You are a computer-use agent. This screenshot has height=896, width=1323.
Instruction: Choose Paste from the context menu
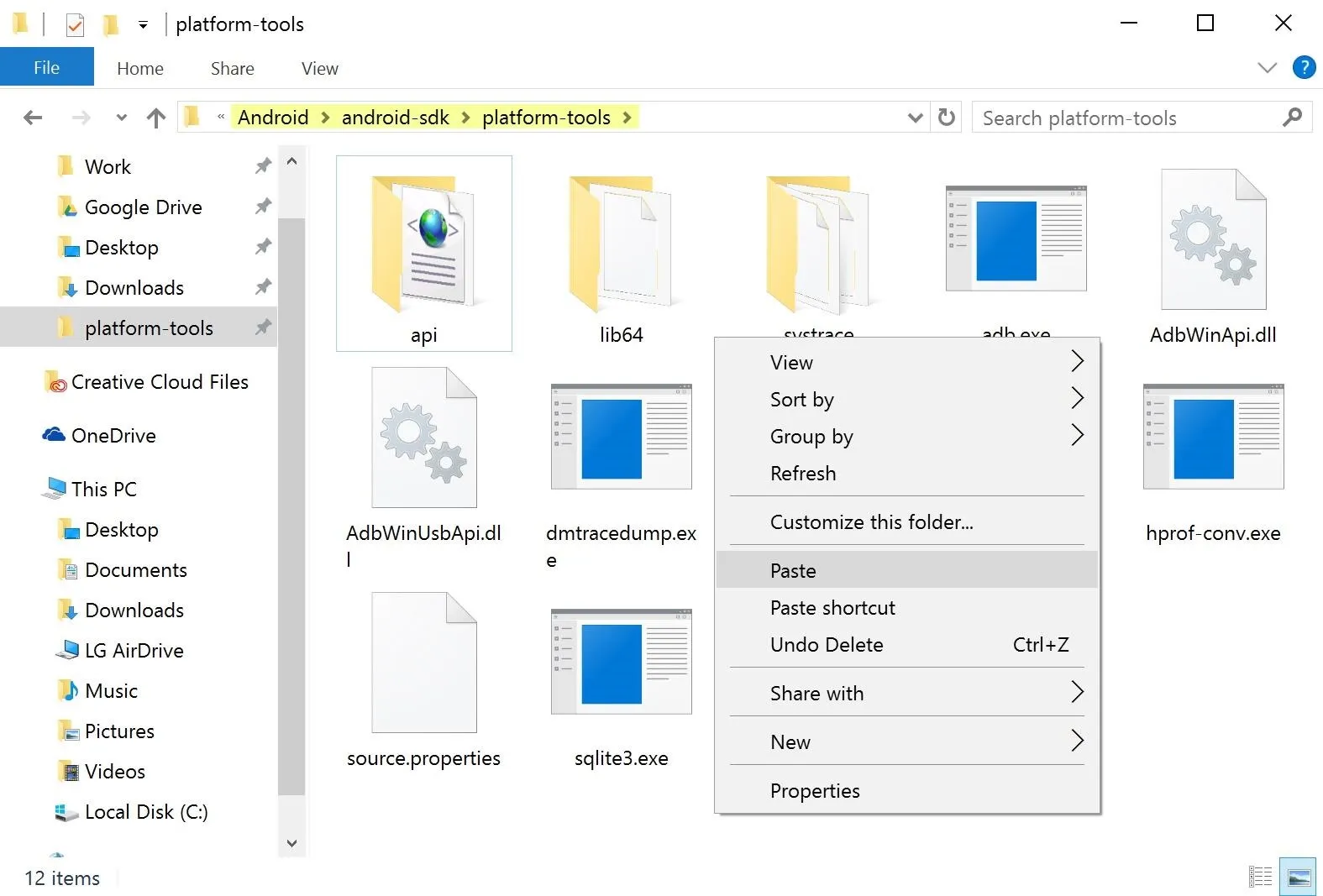pos(907,570)
